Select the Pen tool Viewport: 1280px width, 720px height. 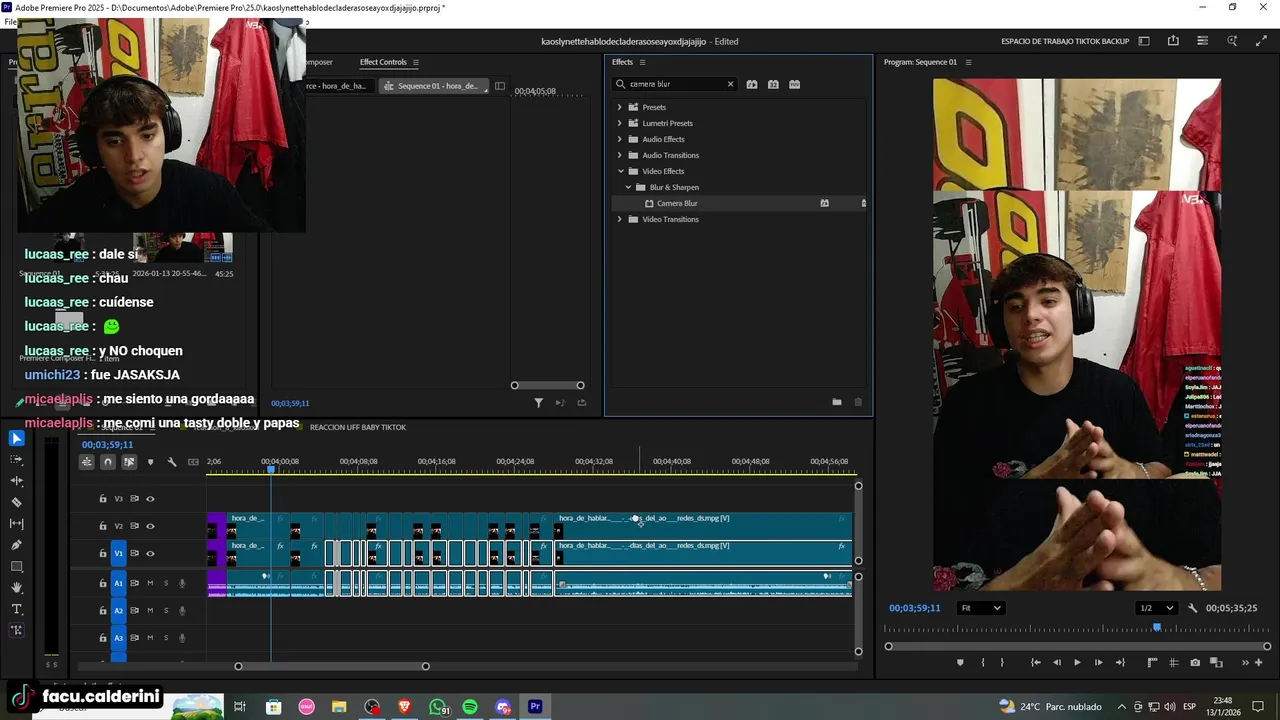[x=16, y=545]
